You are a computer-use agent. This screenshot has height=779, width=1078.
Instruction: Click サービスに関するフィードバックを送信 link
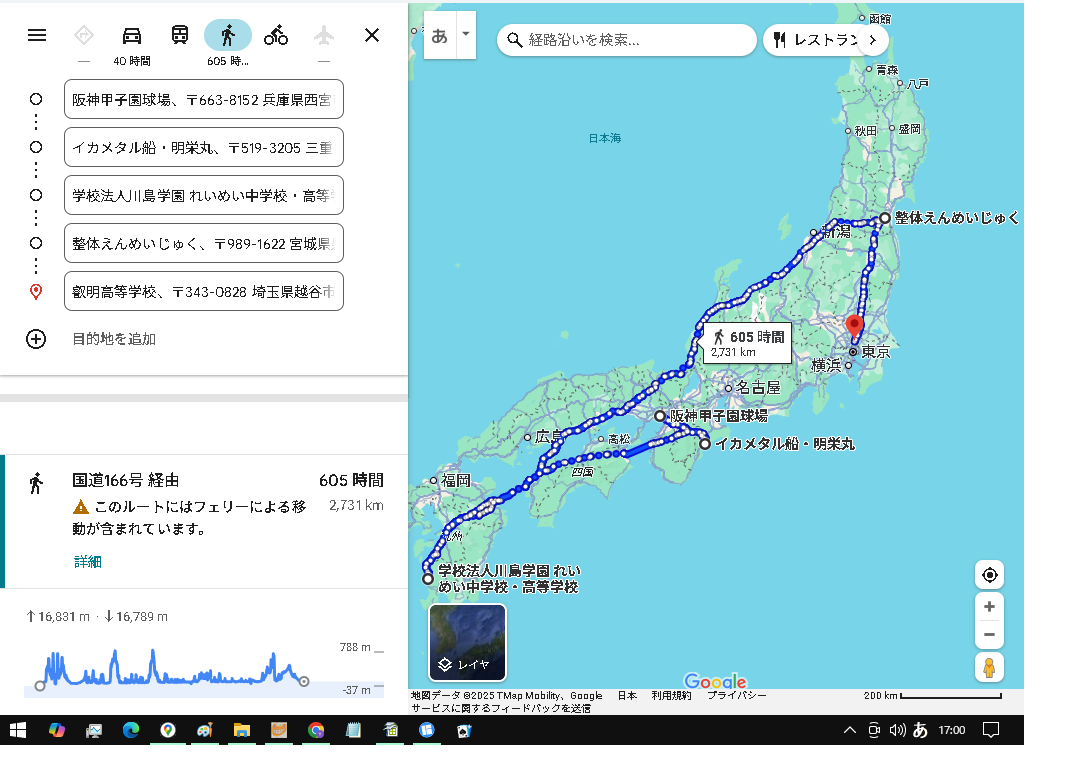(x=500, y=708)
